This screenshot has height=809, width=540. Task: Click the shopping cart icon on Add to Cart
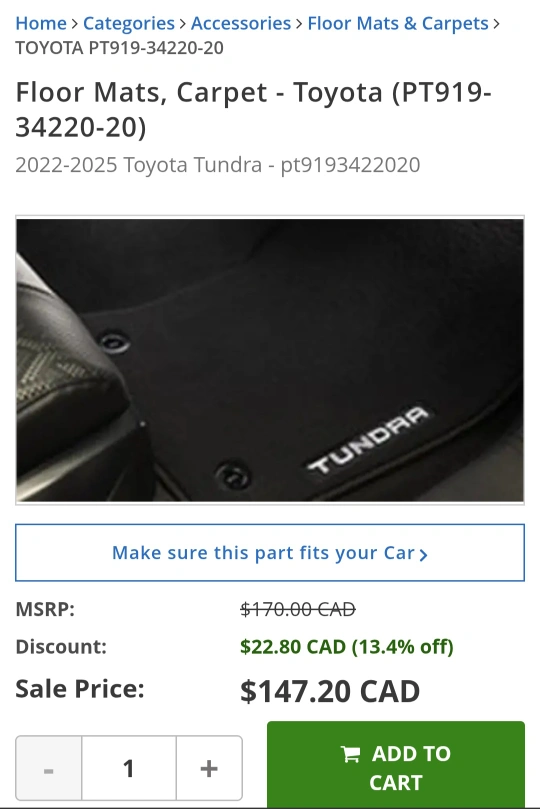click(350, 754)
